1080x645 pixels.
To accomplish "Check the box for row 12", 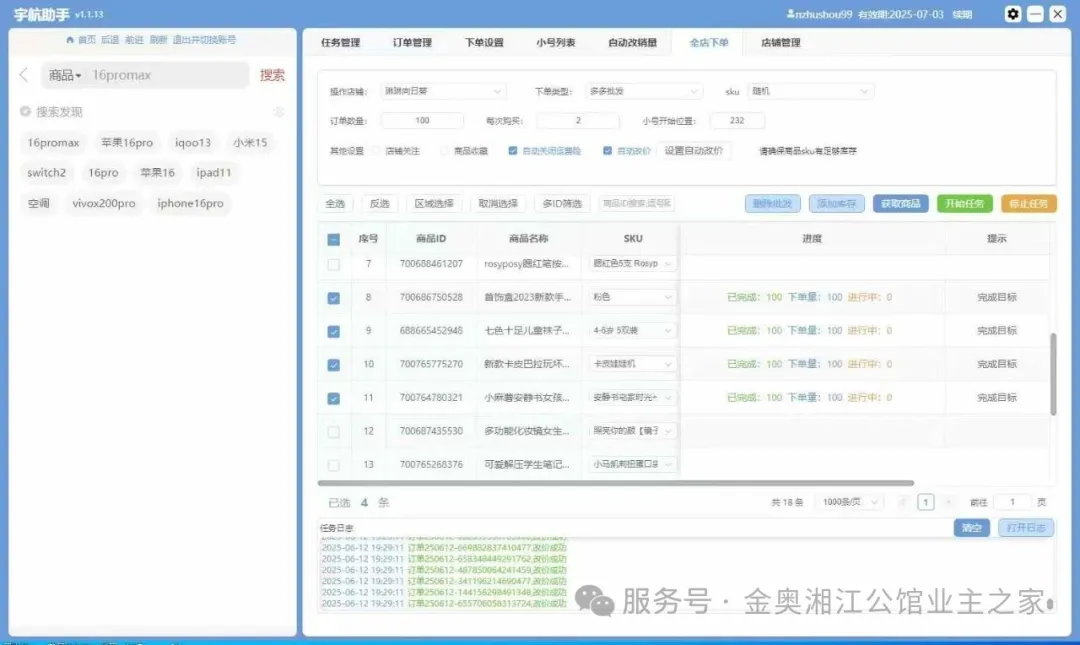I will (334, 431).
